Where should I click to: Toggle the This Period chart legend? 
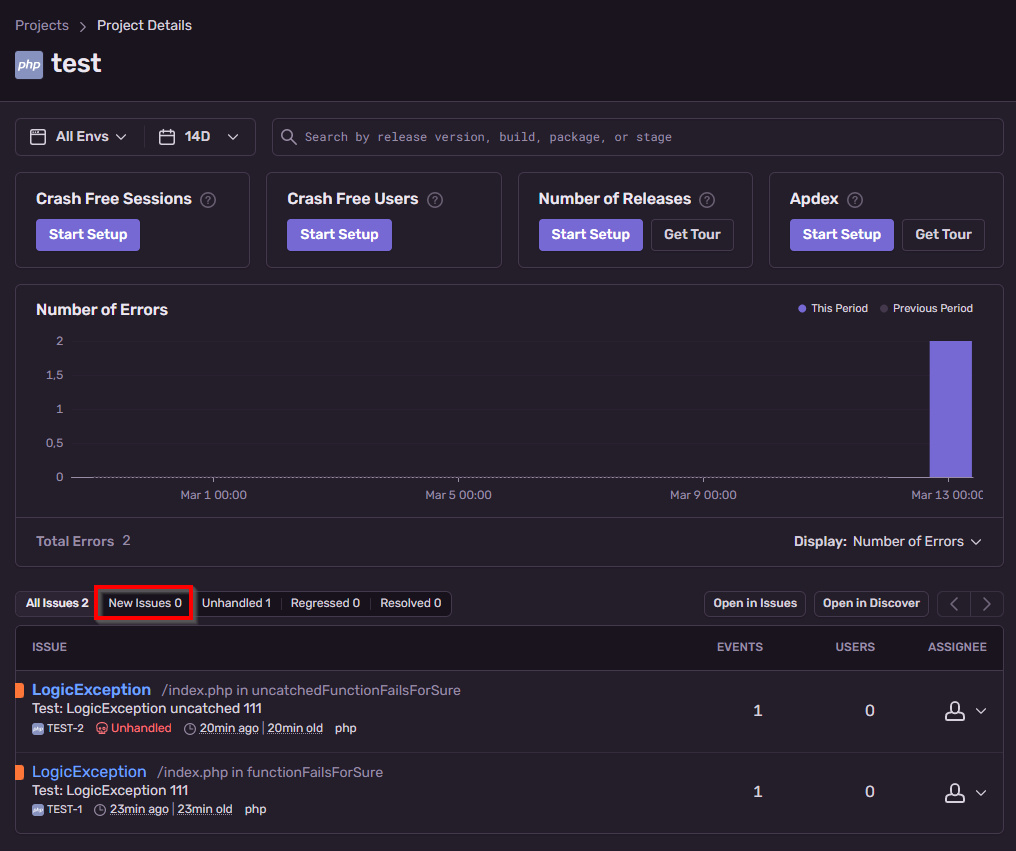click(x=832, y=308)
